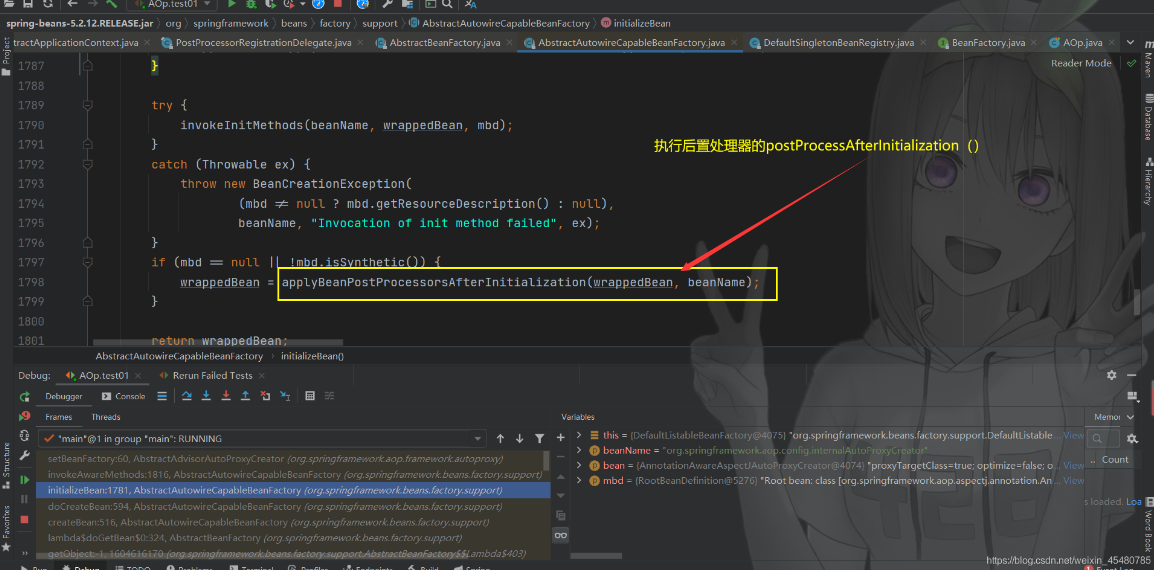The image size is (1154, 570).
Task: Click the Save All disk icon
Action: pos(28,4)
